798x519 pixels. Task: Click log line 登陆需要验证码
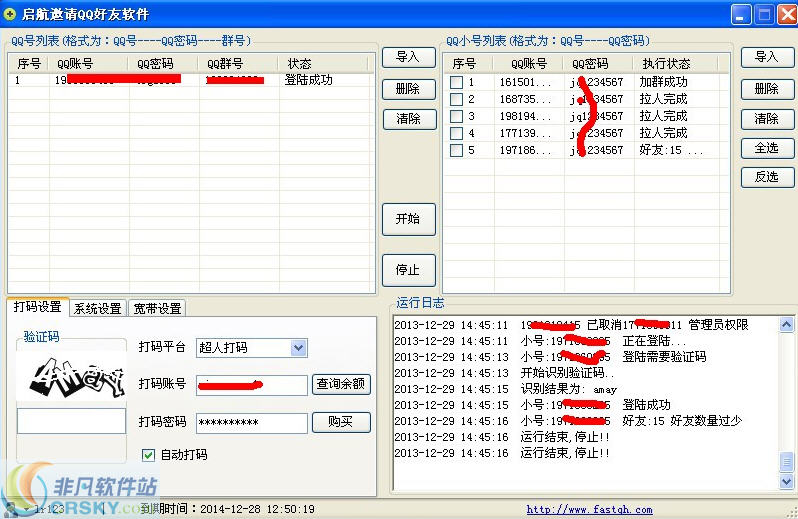point(550,357)
